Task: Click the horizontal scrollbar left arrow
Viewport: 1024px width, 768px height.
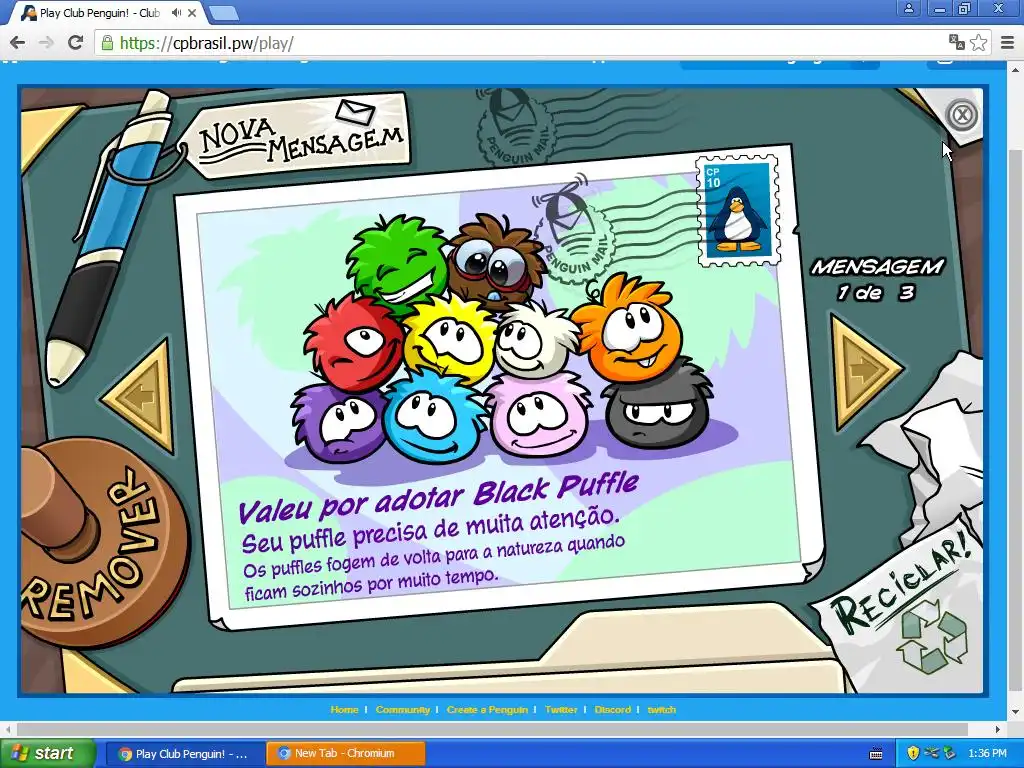Action: (7, 729)
